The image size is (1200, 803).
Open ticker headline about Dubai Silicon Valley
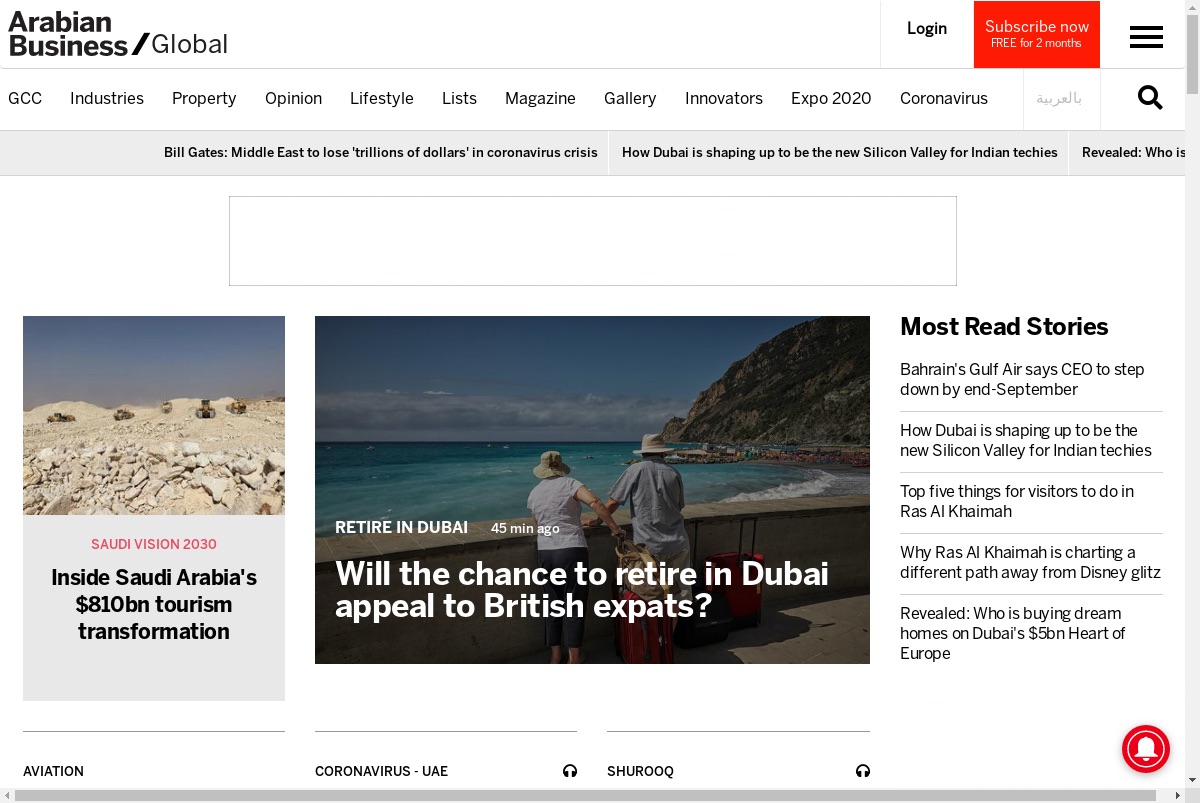coord(840,152)
